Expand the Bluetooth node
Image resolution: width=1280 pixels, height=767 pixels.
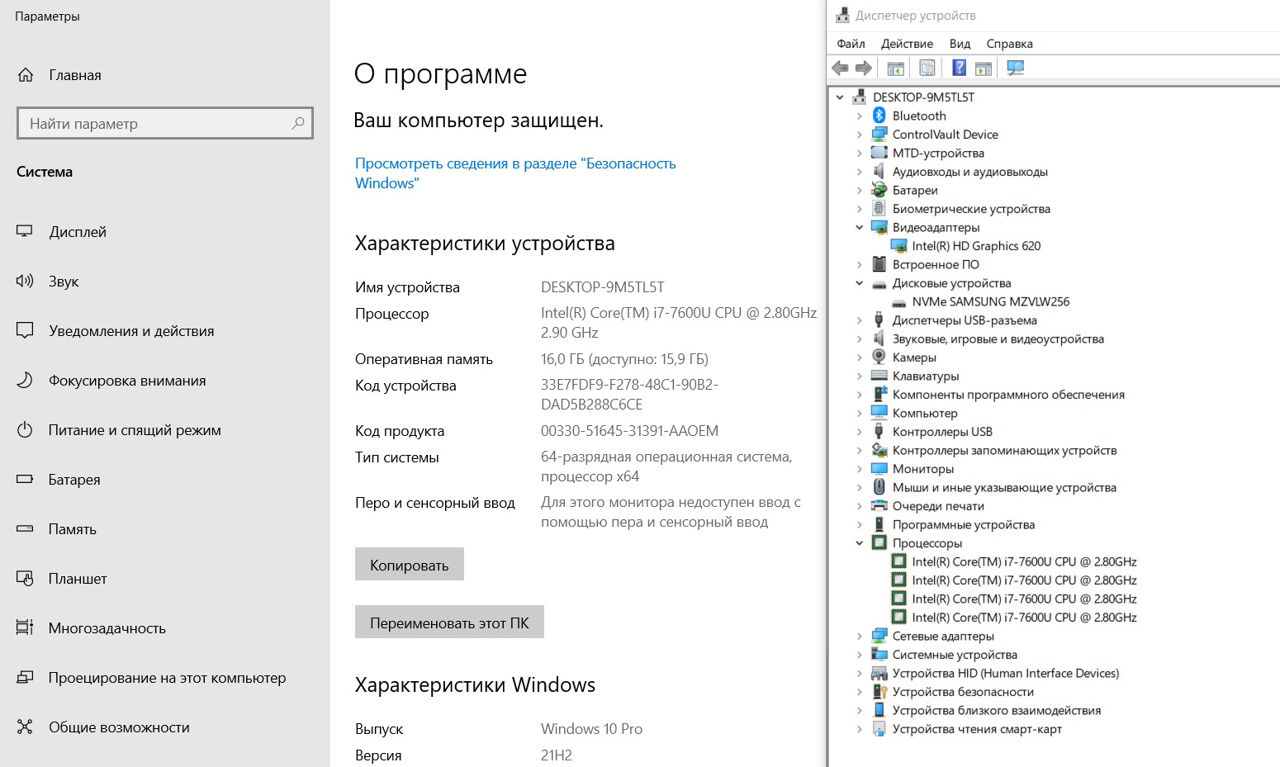click(859, 116)
